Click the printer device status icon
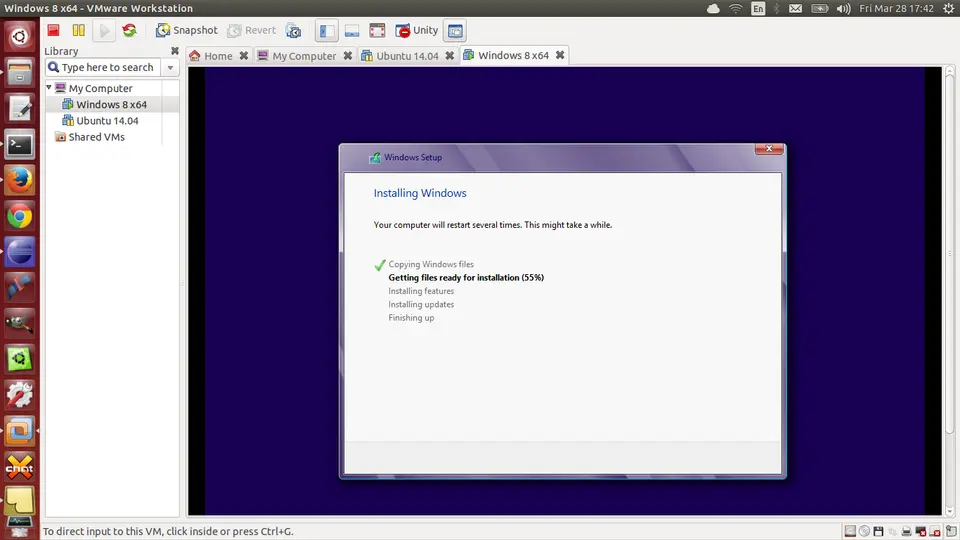The width and height of the screenshot is (960, 540). point(907,531)
